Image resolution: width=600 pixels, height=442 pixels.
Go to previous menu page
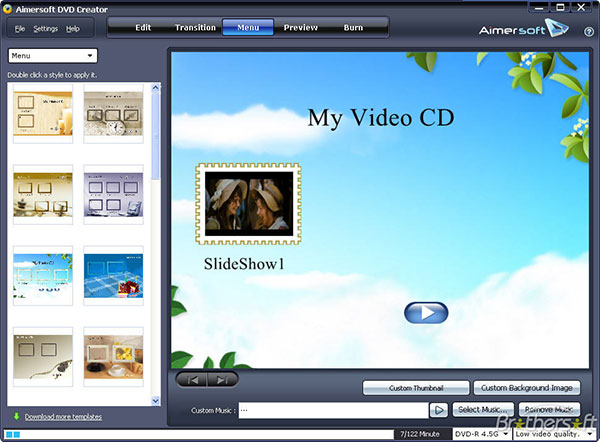(192, 380)
